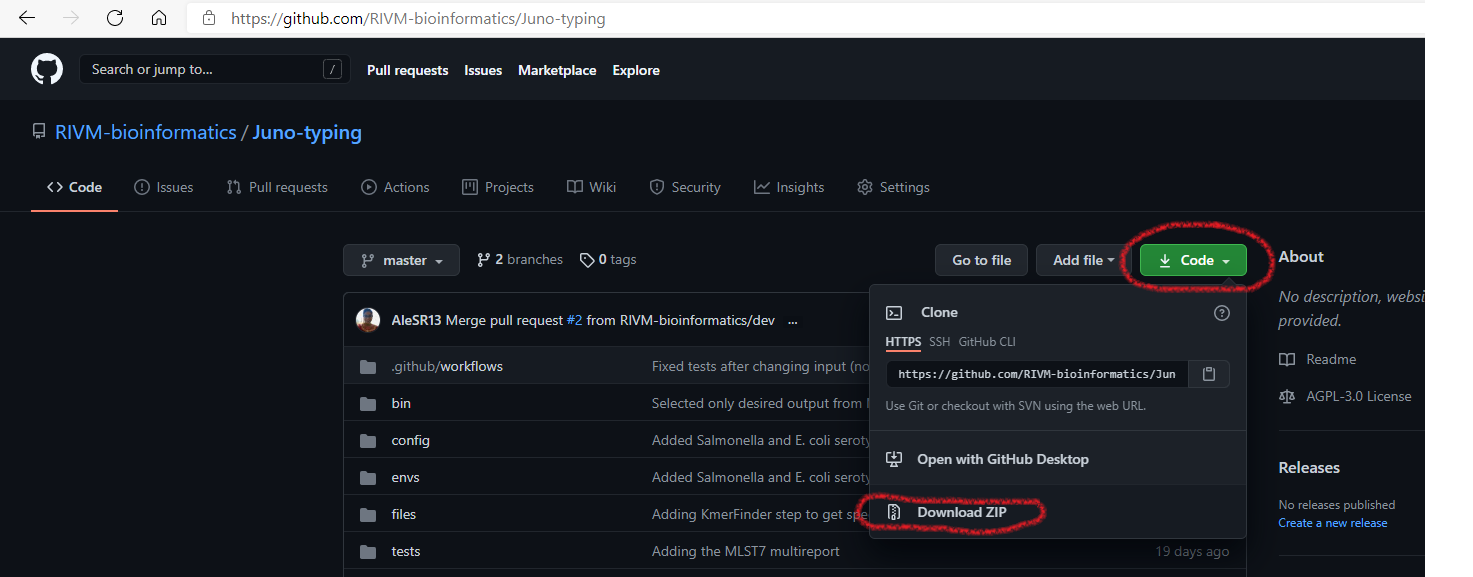Open pull request #2 link
Screen dimensions: 1473x577
[574, 321]
